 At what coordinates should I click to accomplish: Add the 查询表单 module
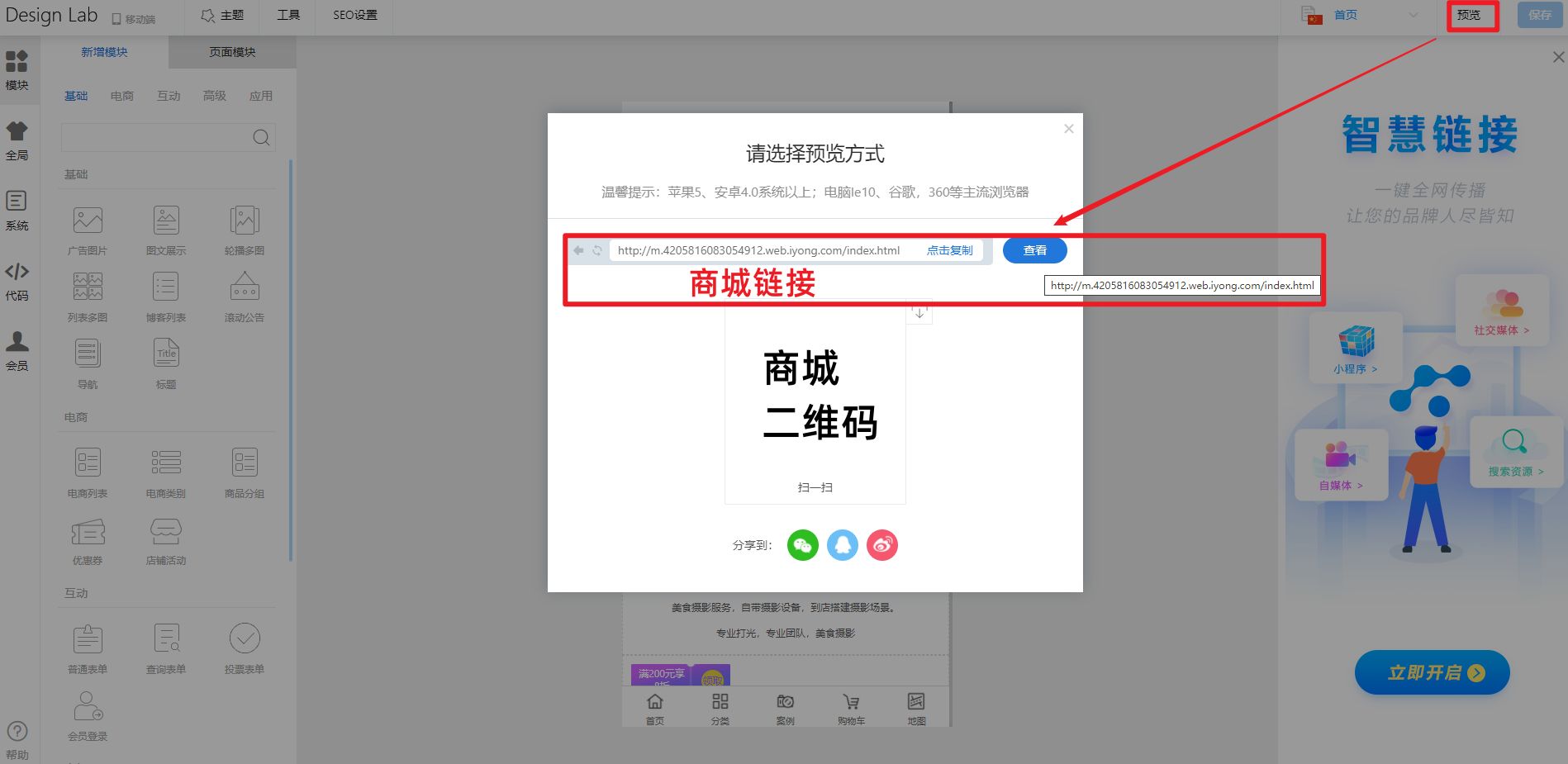pyautogui.click(x=166, y=649)
